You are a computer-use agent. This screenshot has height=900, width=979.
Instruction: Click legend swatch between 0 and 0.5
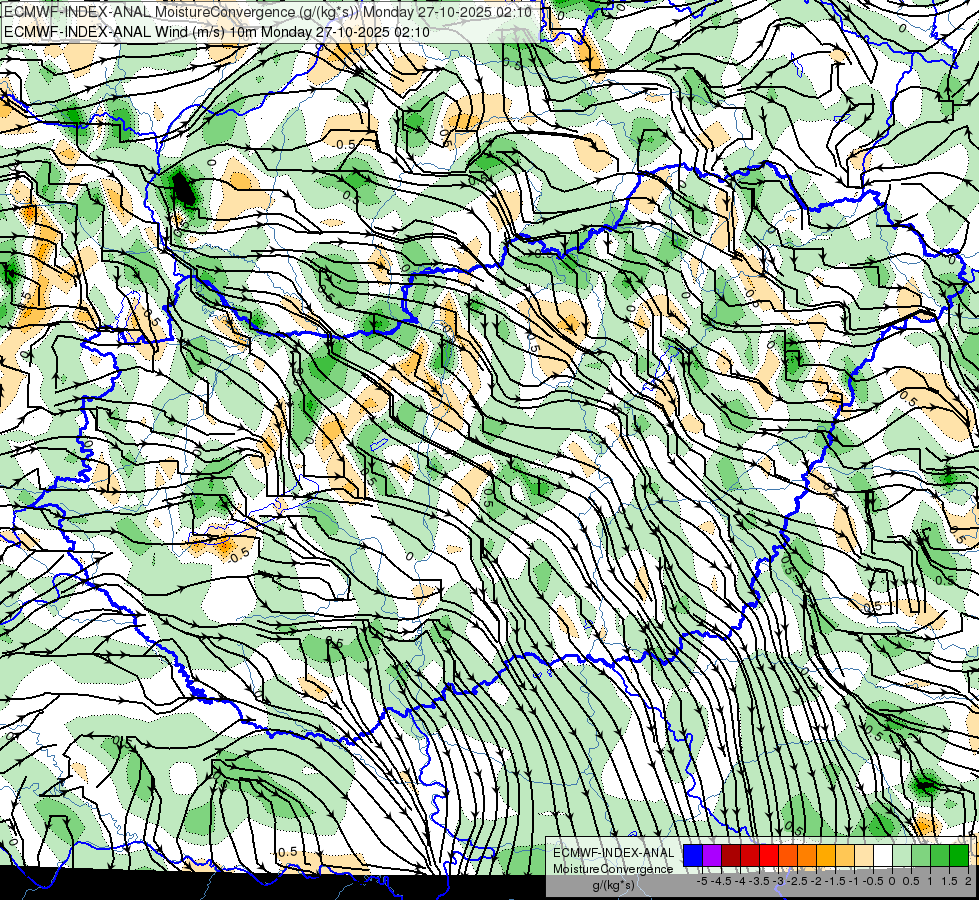pyautogui.click(x=902, y=856)
